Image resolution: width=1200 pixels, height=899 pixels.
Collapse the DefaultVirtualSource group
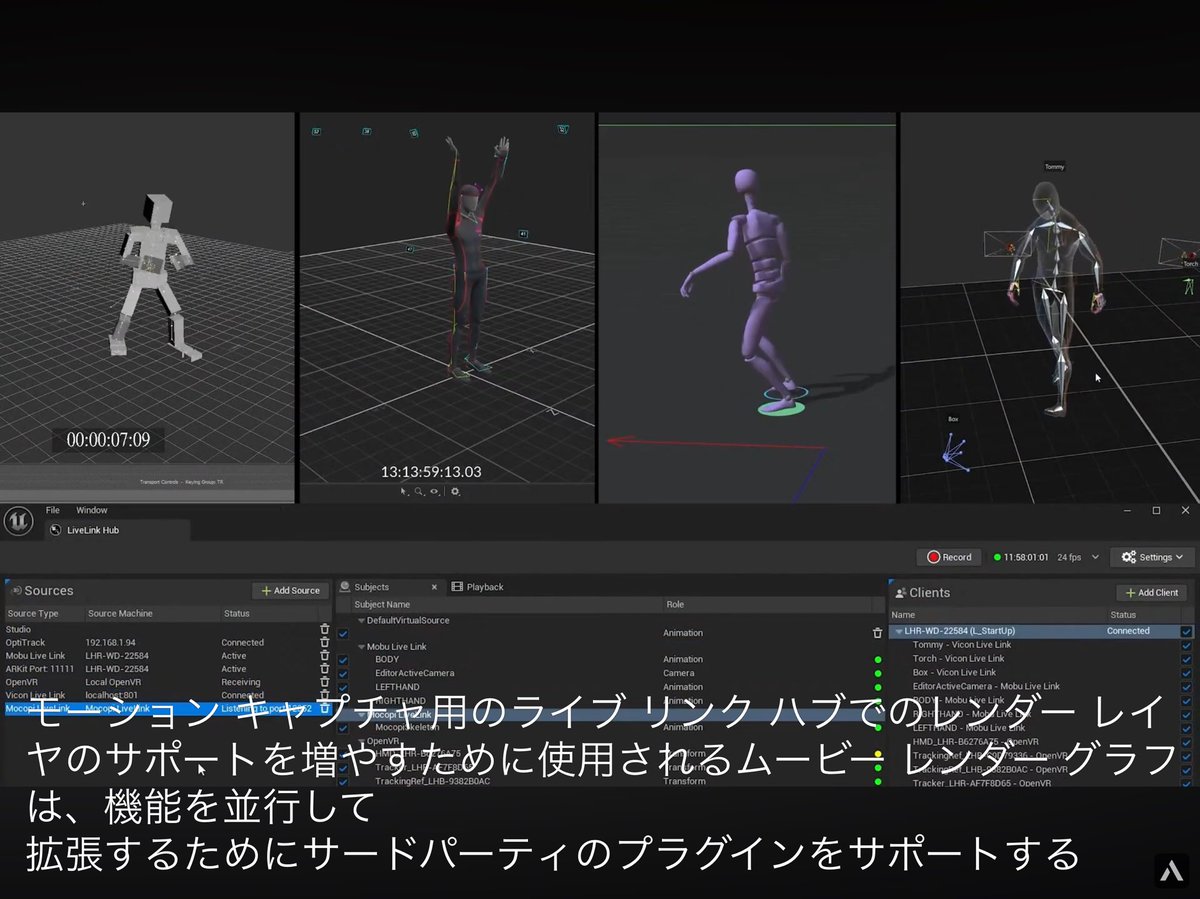point(361,620)
